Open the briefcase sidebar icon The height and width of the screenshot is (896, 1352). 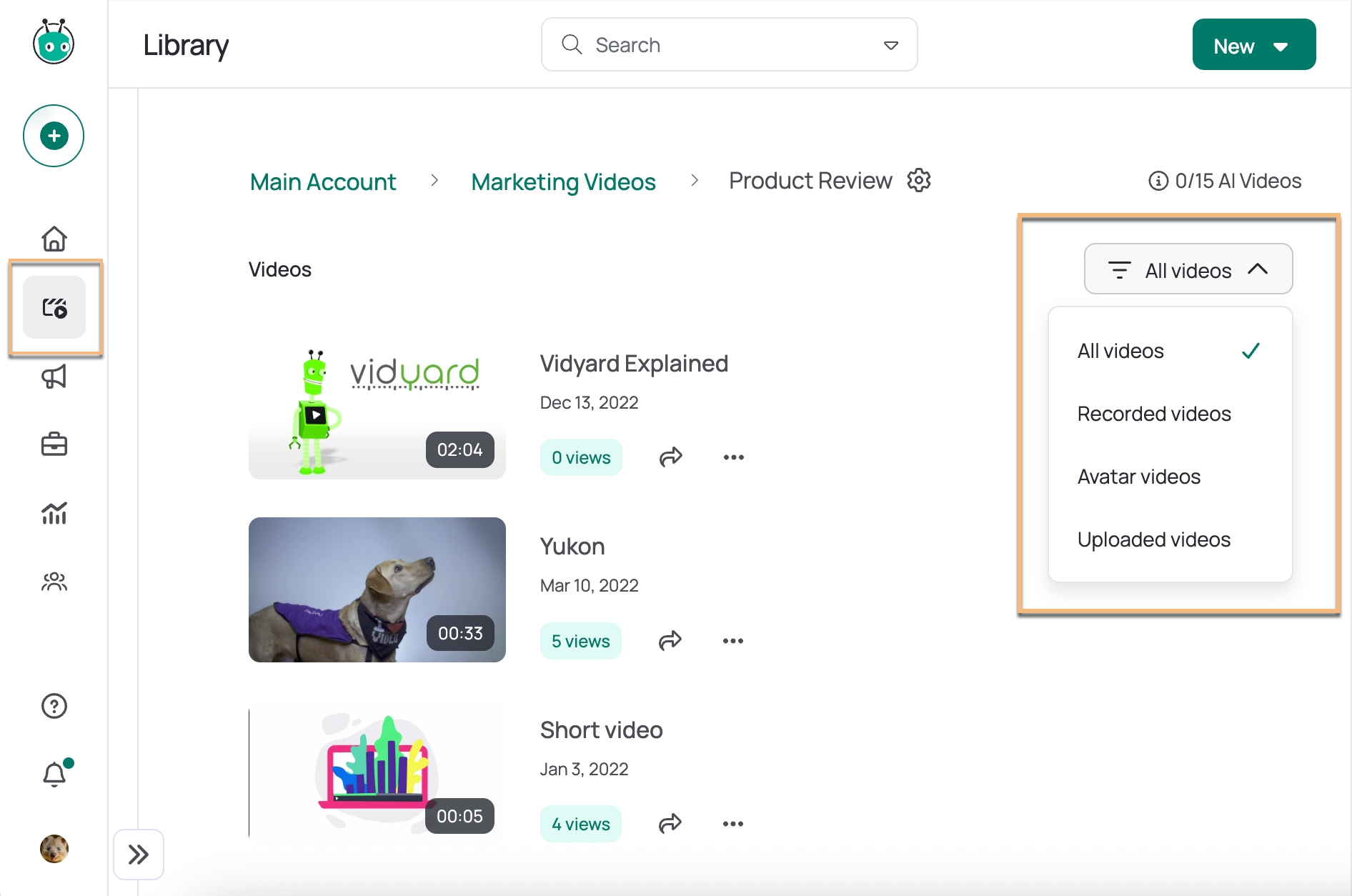coord(54,444)
